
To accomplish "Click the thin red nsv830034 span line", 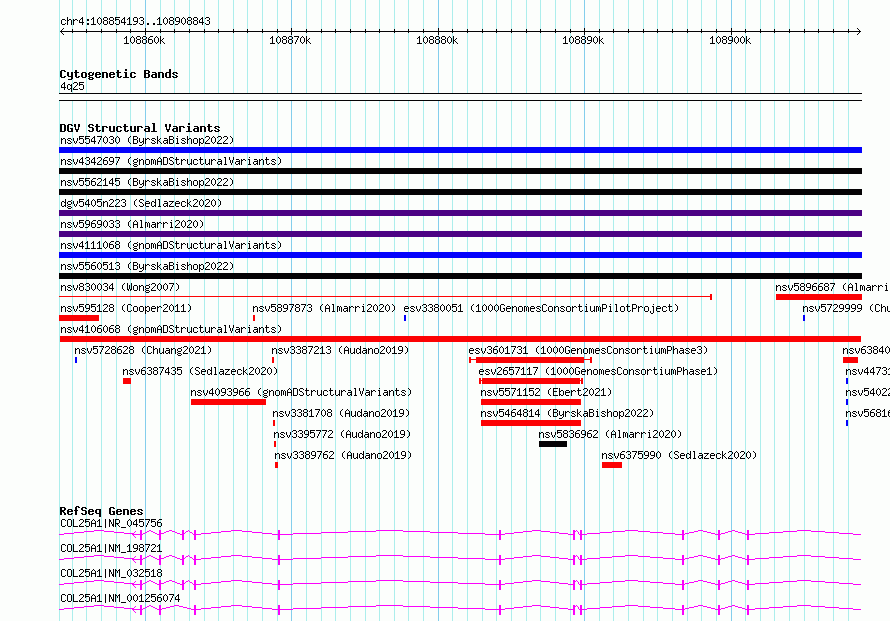I will pyautogui.click(x=385, y=297).
